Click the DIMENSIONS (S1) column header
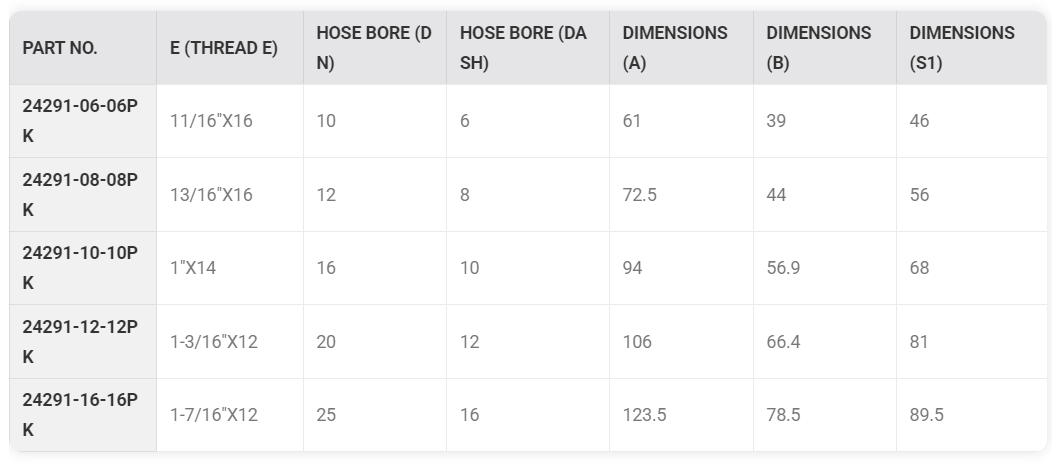The width and height of the screenshot is (1058, 466). coord(962,48)
